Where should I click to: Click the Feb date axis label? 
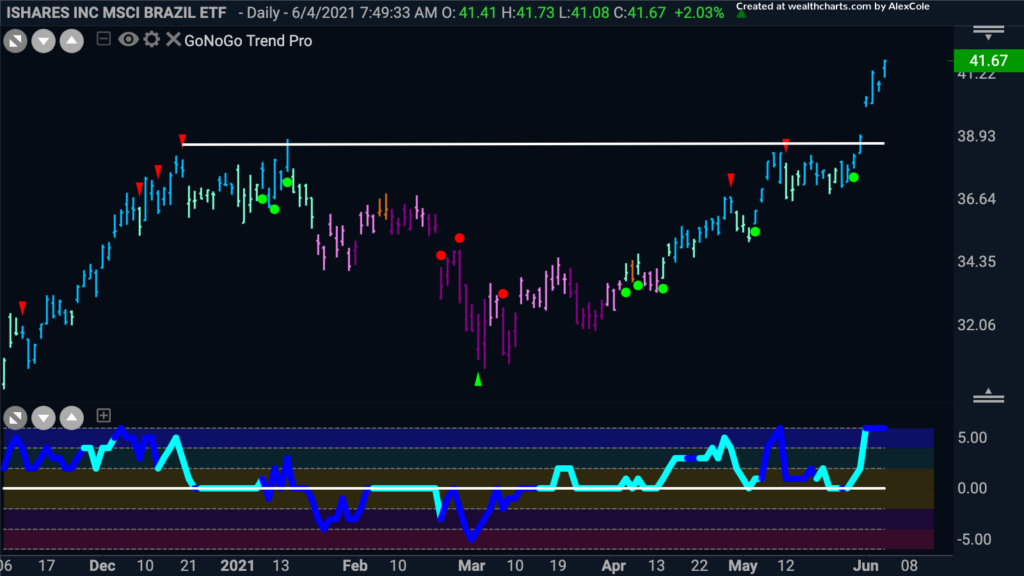[x=355, y=566]
